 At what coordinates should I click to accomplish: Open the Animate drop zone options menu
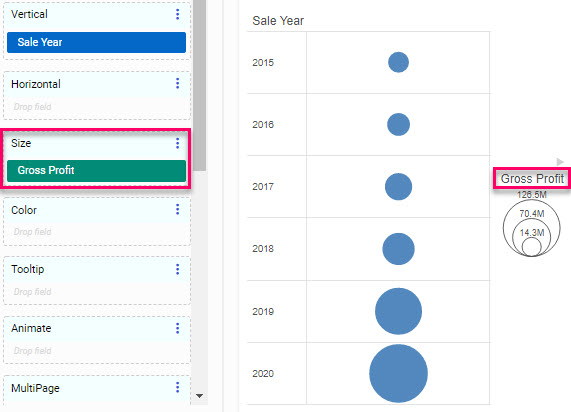[177, 328]
